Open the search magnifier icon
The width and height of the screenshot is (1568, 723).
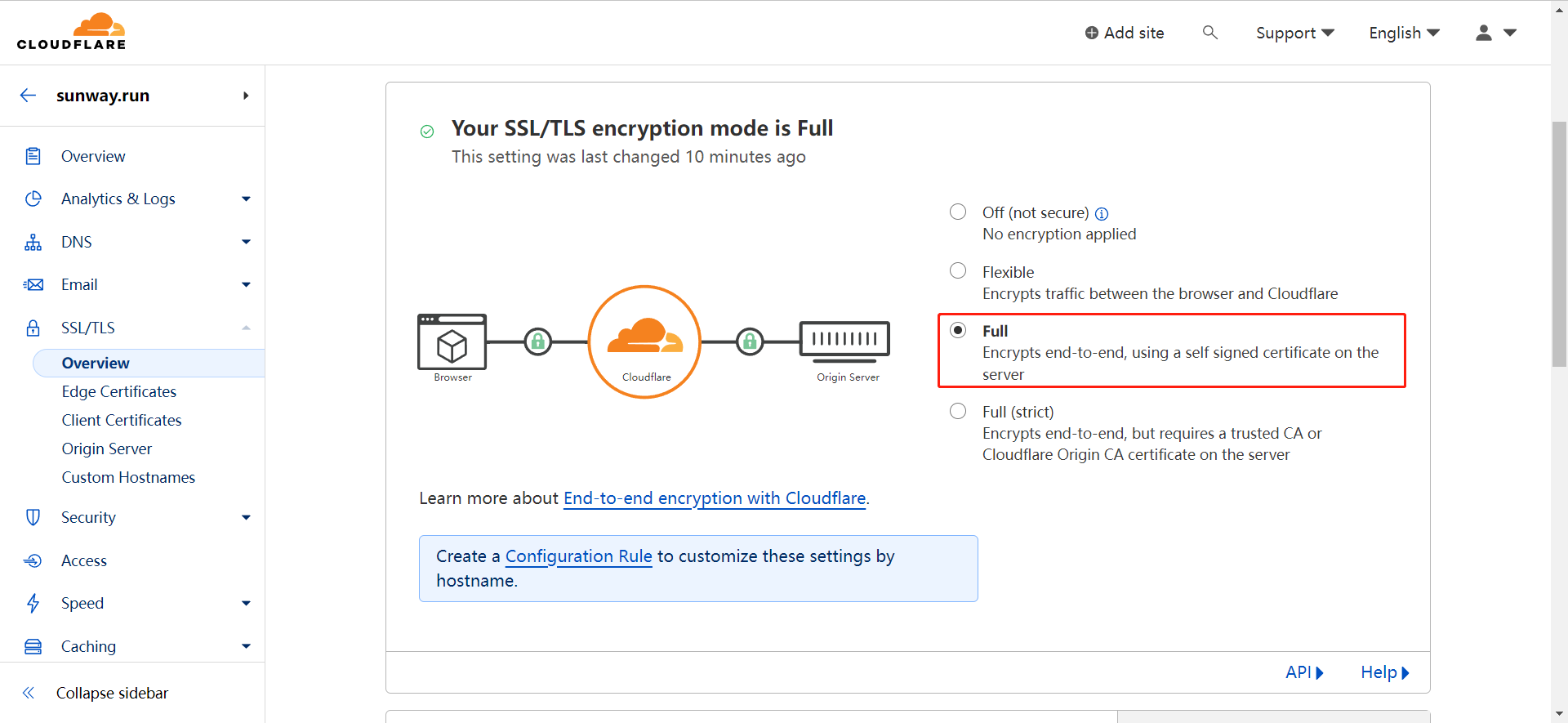(x=1209, y=33)
